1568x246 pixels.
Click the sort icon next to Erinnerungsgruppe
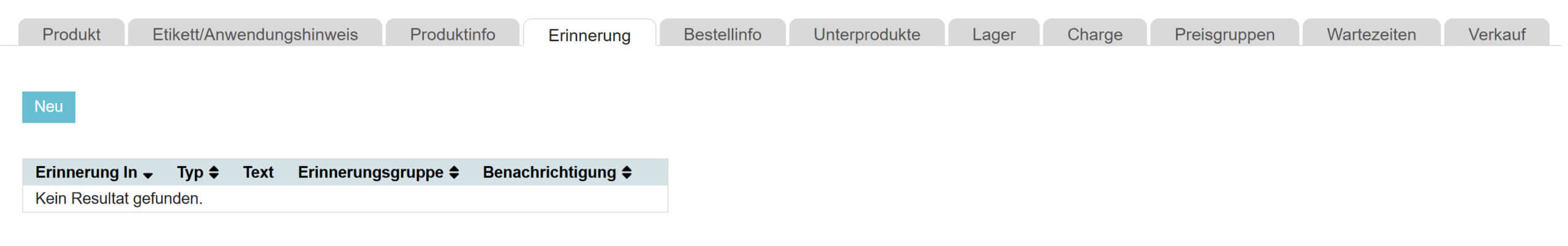tap(454, 172)
